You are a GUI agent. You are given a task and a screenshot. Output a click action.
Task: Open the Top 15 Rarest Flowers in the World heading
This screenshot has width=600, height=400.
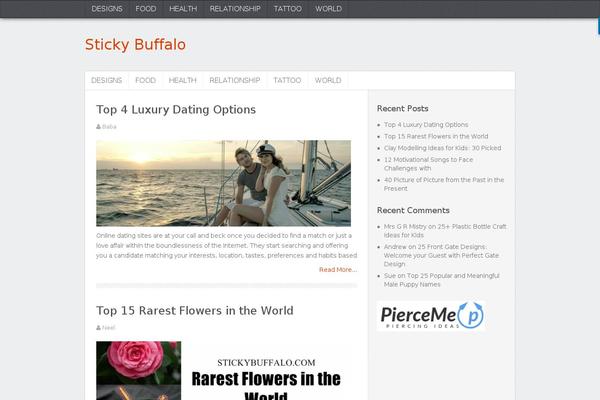pyautogui.click(x=195, y=310)
